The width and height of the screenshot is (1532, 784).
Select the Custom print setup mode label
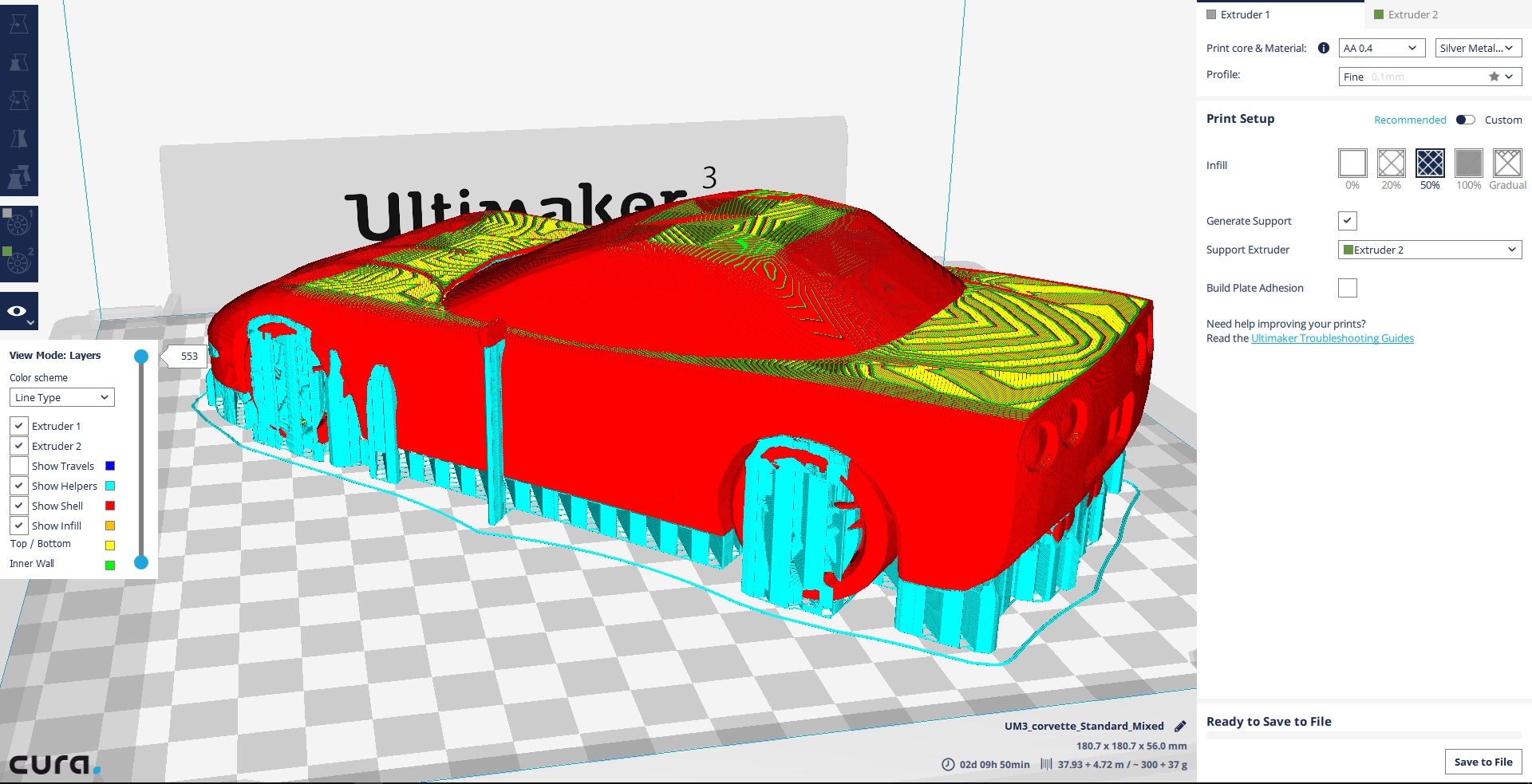[1503, 120]
